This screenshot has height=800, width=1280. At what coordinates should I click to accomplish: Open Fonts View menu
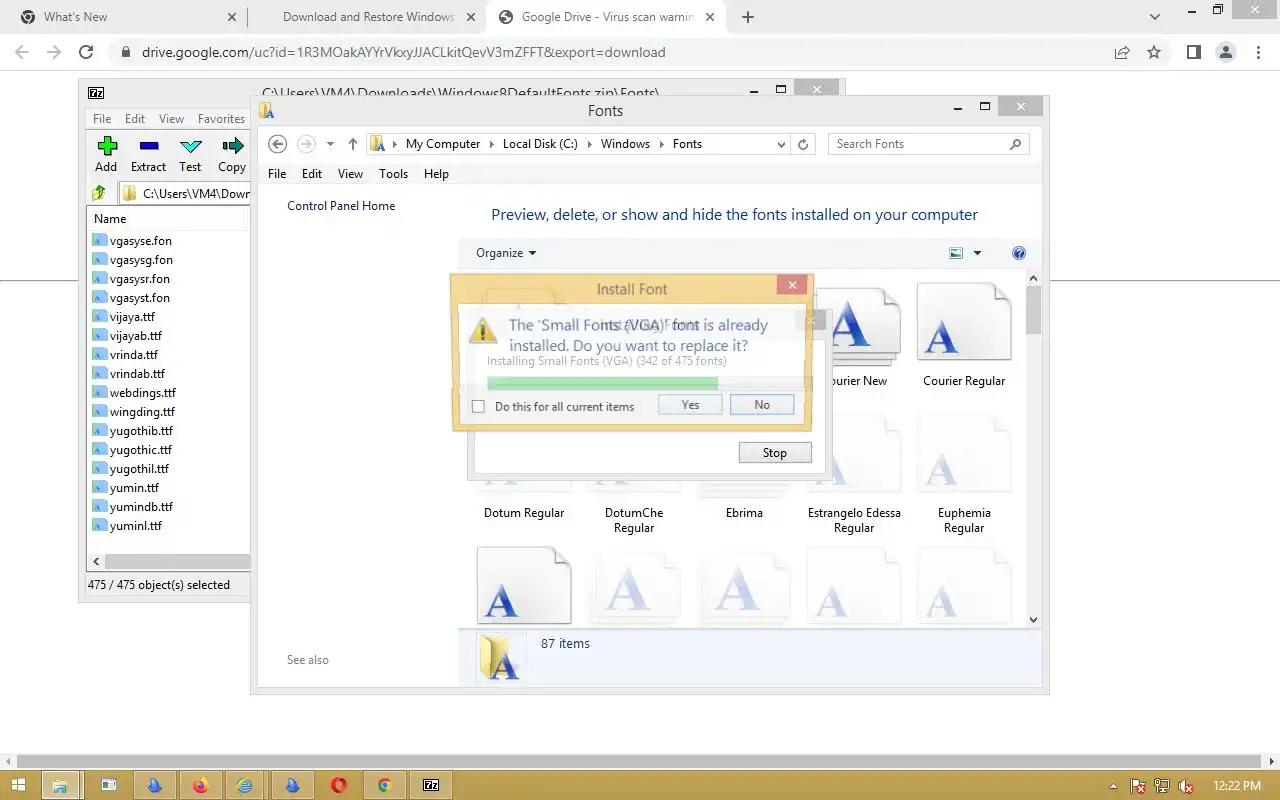[350, 174]
